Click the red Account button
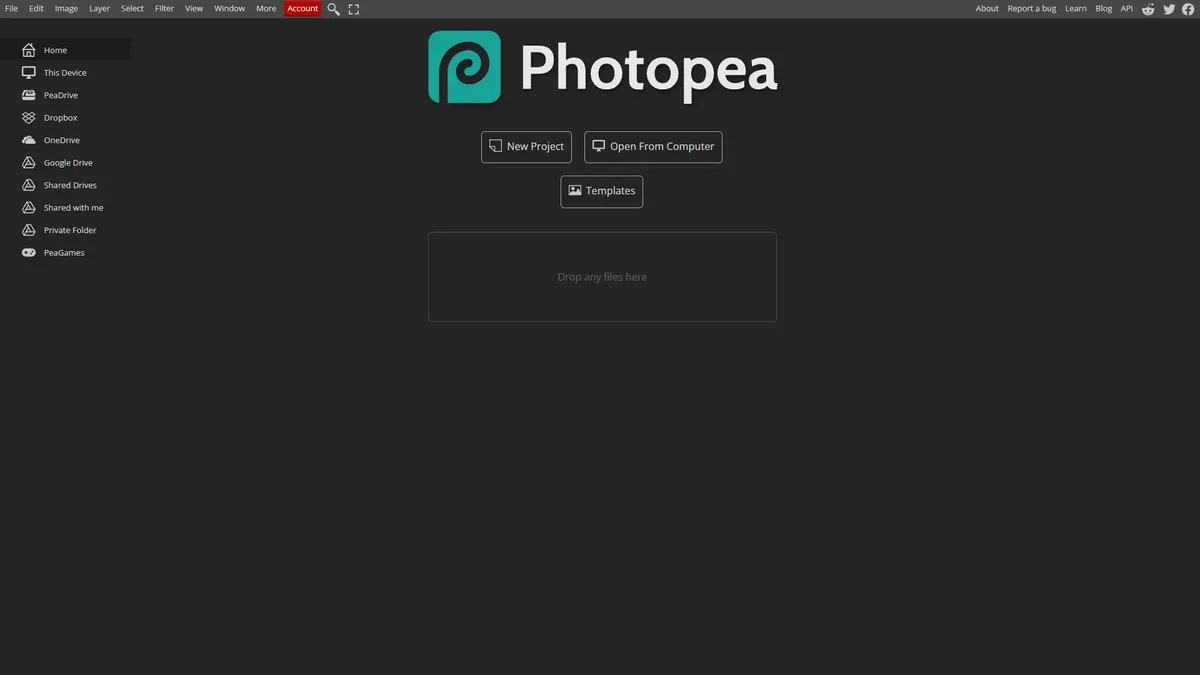Screen dimensions: 1200x675 coord(303,9)
